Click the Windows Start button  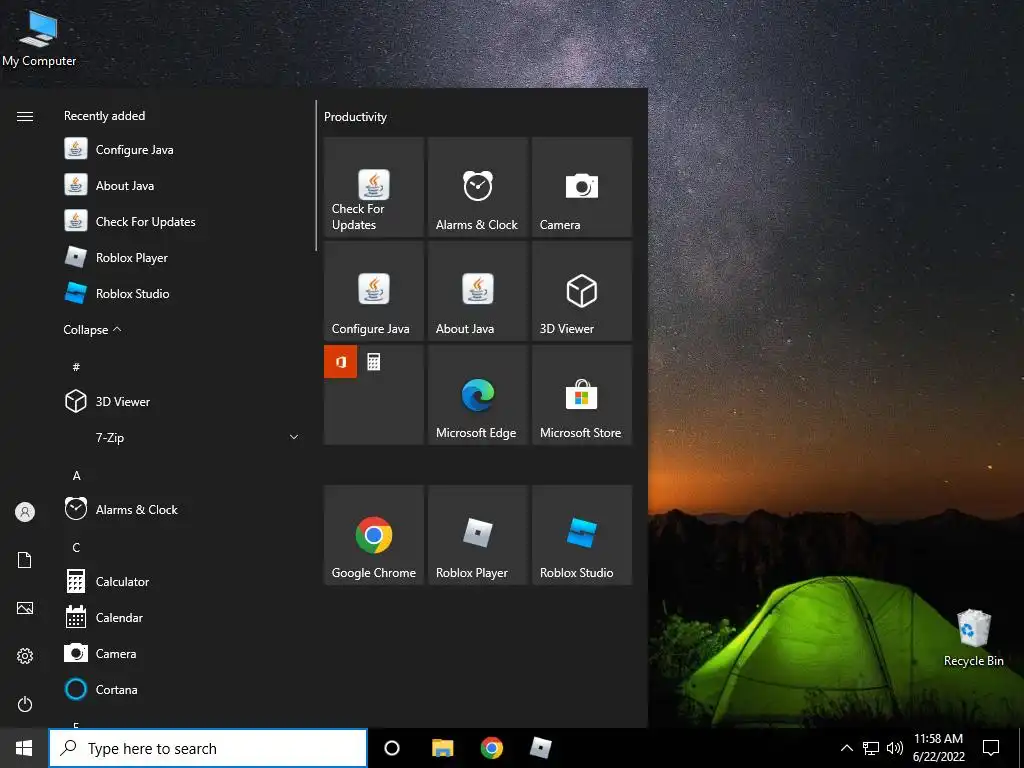24,748
